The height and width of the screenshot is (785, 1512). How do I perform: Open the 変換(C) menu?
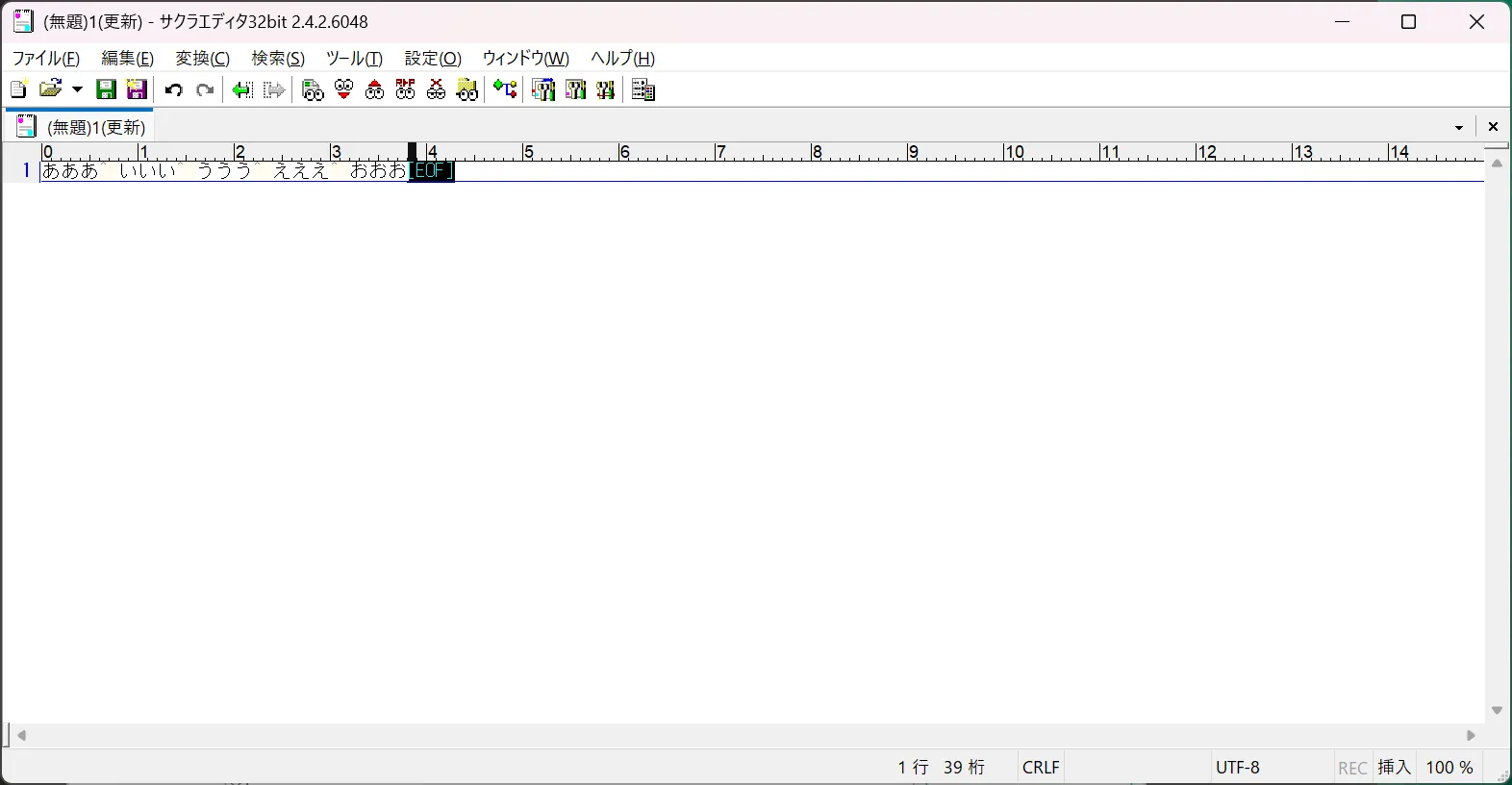tap(203, 59)
